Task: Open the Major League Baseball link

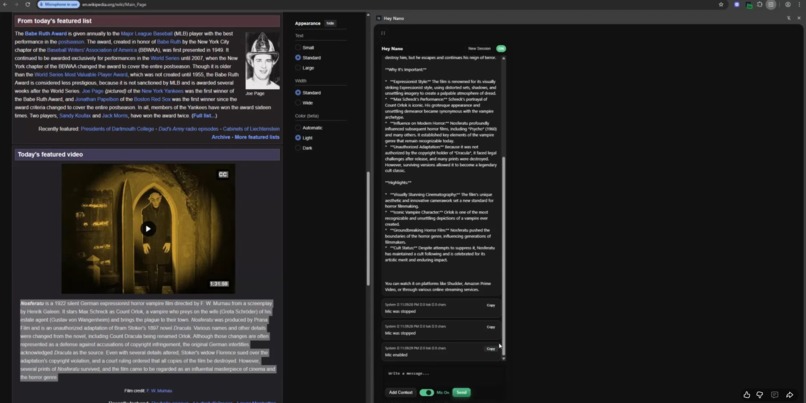Action: click(146, 33)
